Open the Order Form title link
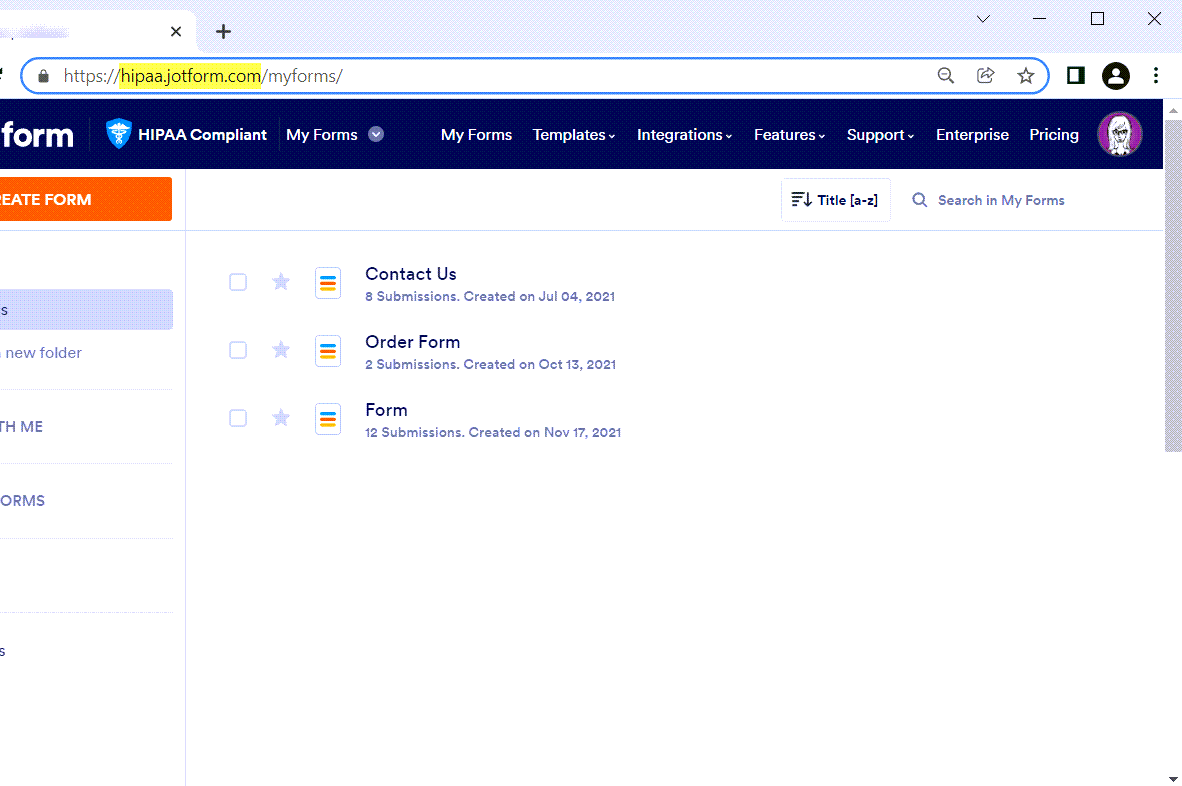This screenshot has height=786, width=1182. [x=412, y=342]
